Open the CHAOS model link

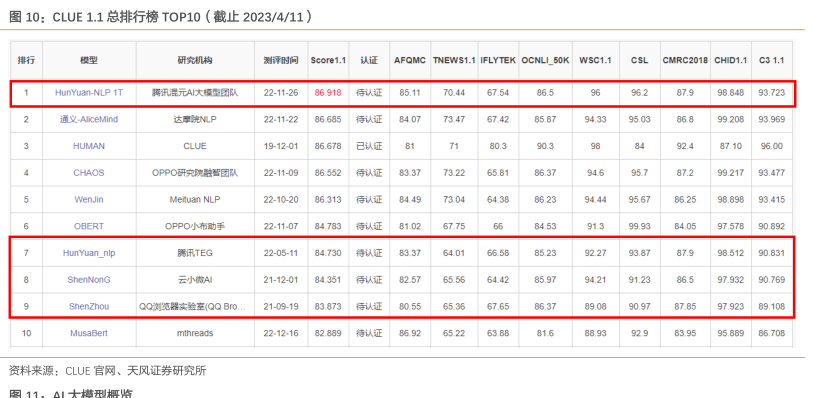click(x=89, y=173)
